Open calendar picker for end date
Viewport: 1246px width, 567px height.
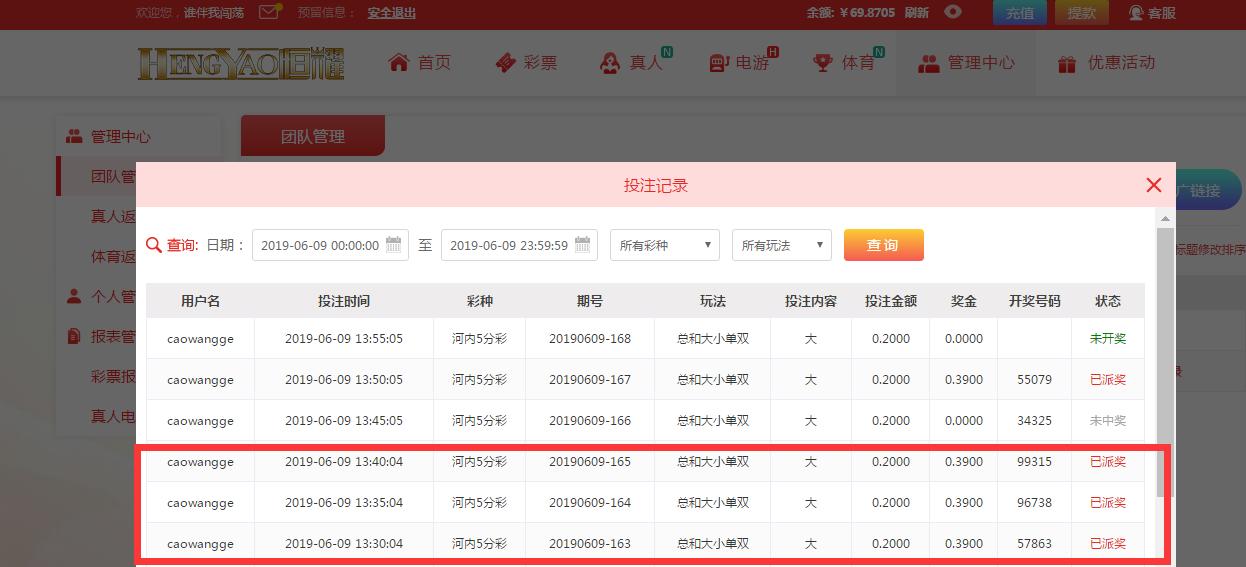point(583,245)
